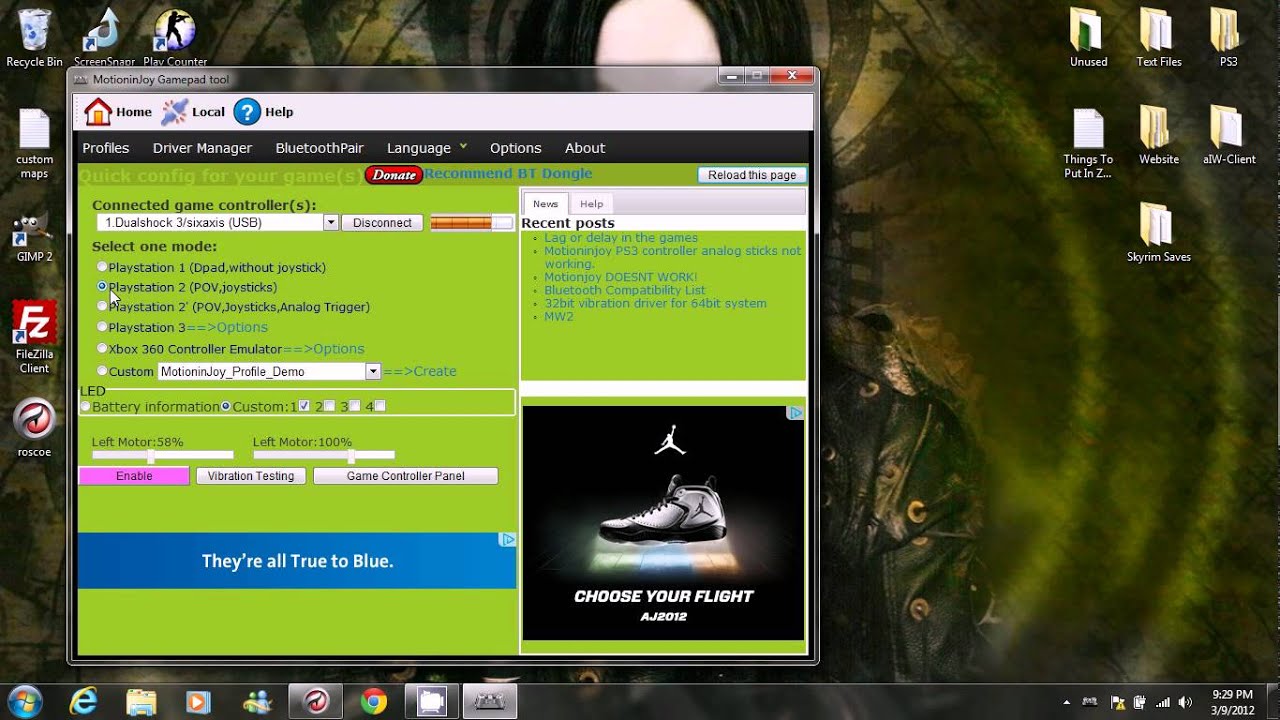This screenshot has height=720, width=1280.
Task: Toggle LED 1 checkbox
Action: (304, 406)
